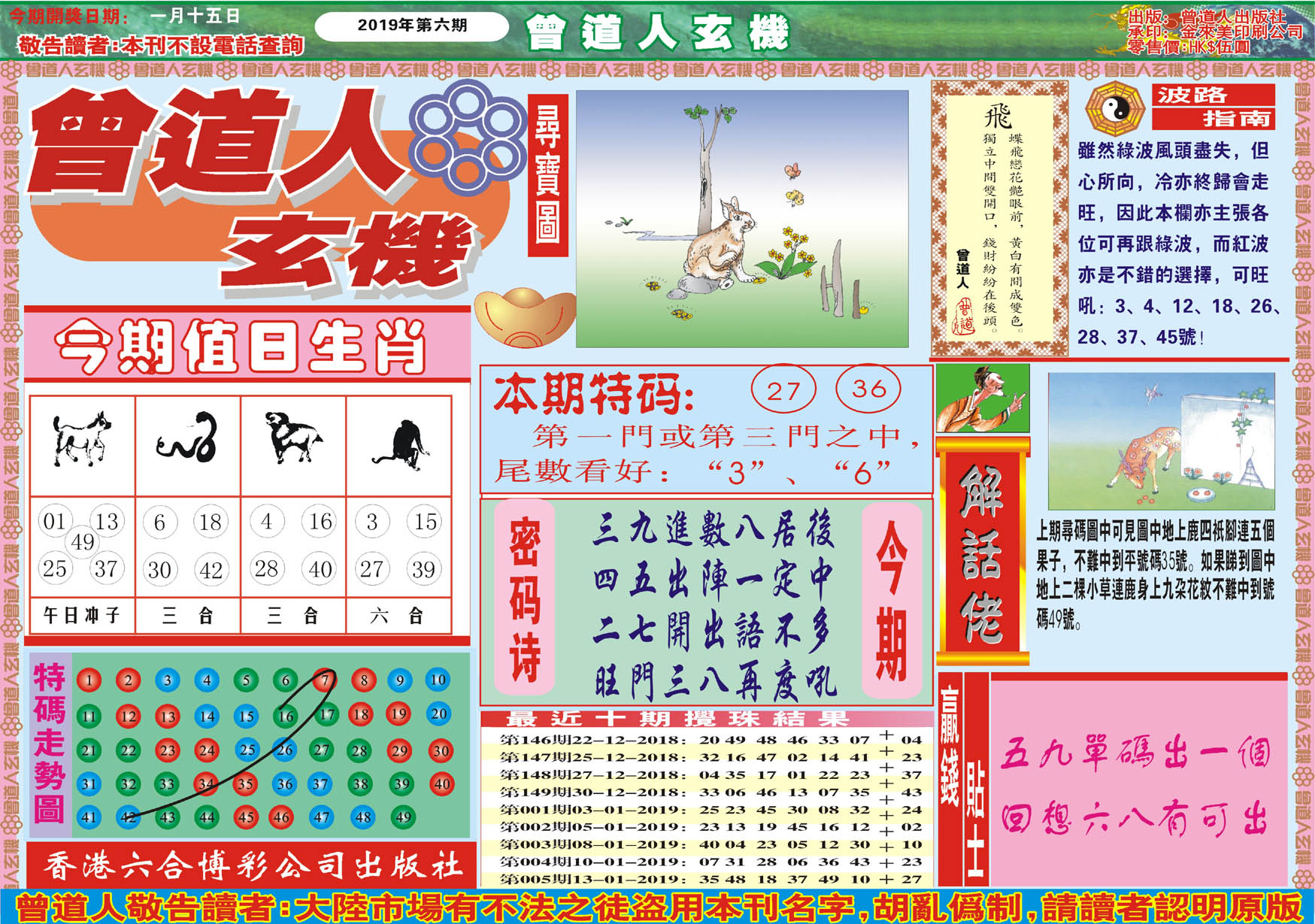Click the snake zodiac animal picture
The width and height of the screenshot is (1315, 924).
pyautogui.click(x=187, y=440)
